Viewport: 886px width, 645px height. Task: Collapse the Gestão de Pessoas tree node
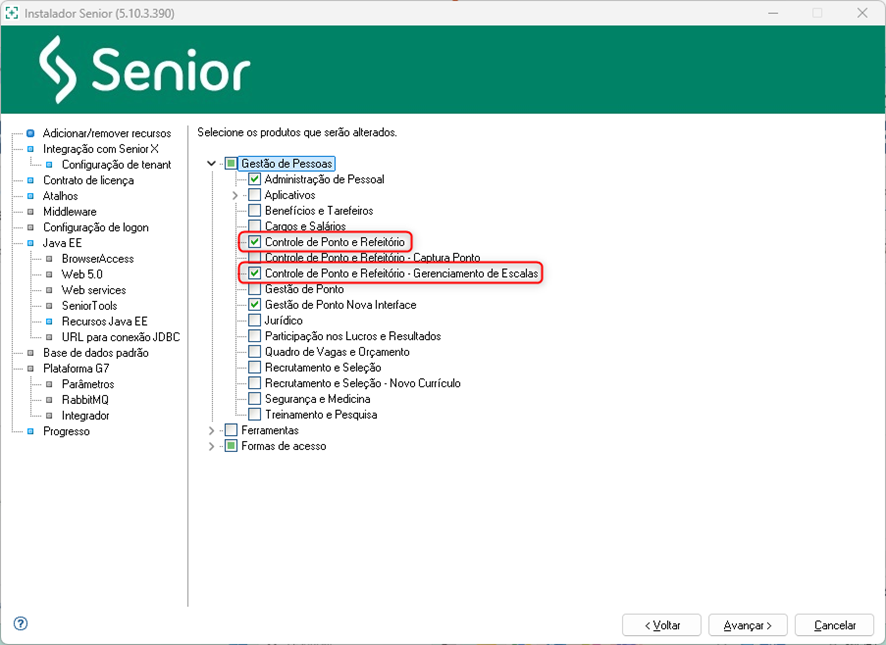[x=211, y=163]
